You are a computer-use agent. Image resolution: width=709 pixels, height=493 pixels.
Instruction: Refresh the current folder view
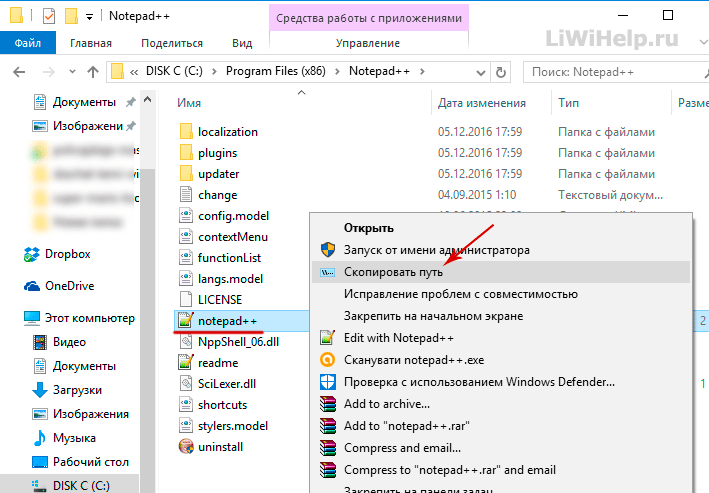[501, 72]
